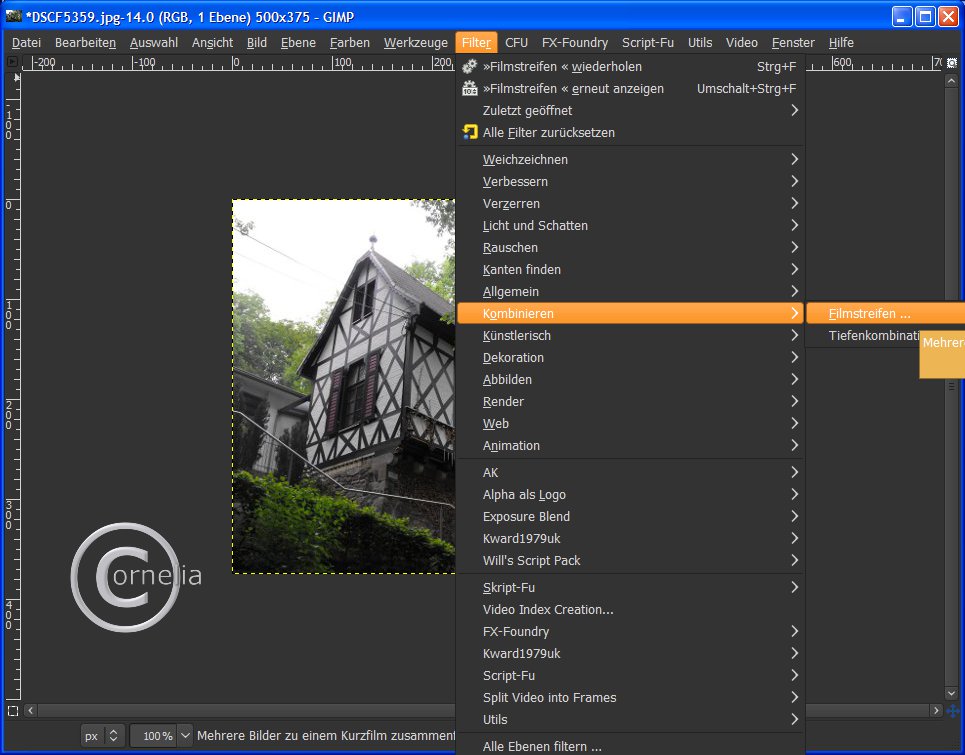Open the Script-Fu menu in the menu bar

click(648, 43)
